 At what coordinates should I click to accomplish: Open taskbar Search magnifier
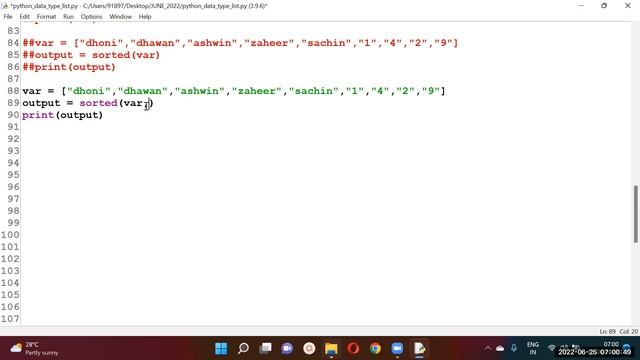(x=243, y=349)
